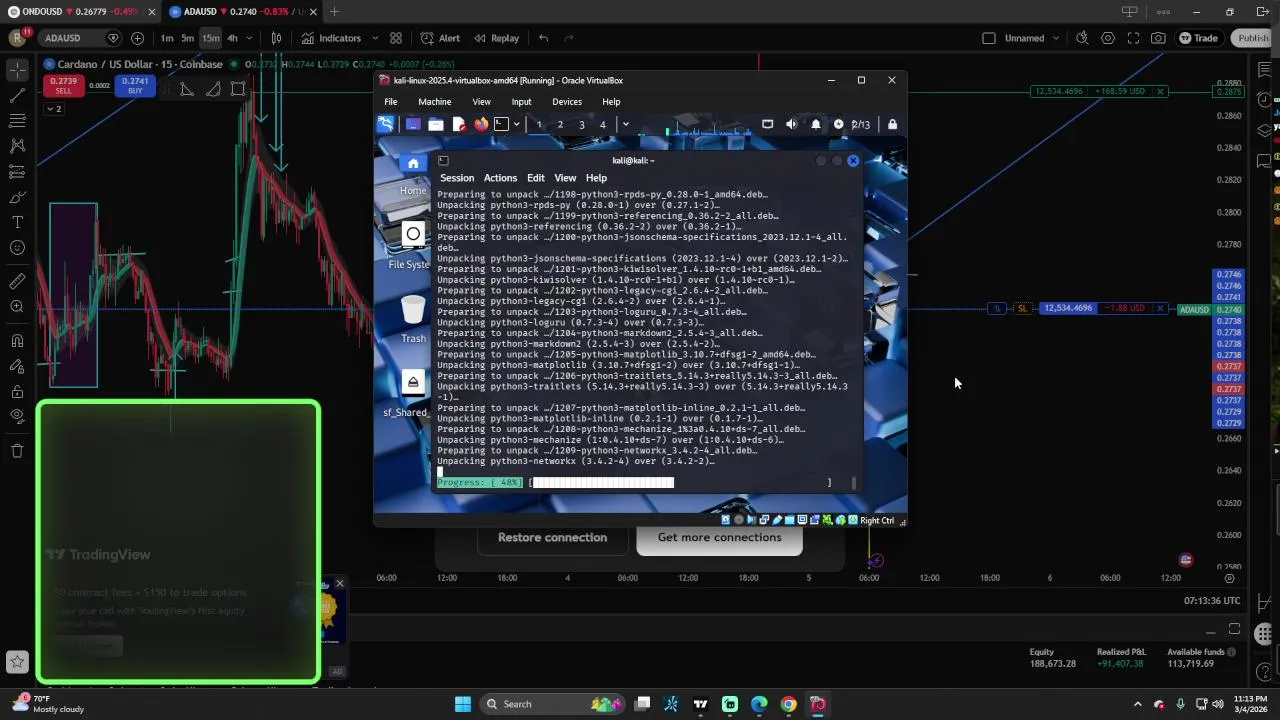Open the candlestick chart style selector
The width and height of the screenshot is (1280, 720).
point(276,38)
